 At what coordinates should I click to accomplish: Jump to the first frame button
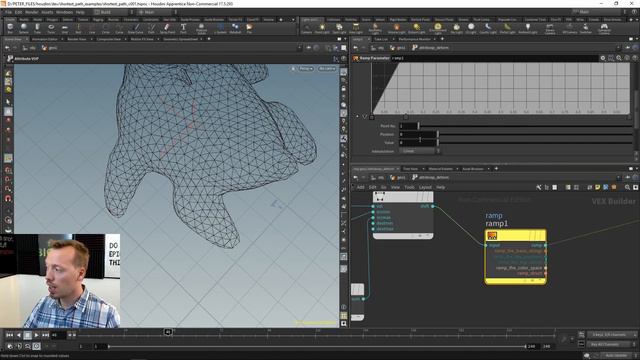(x=9, y=335)
